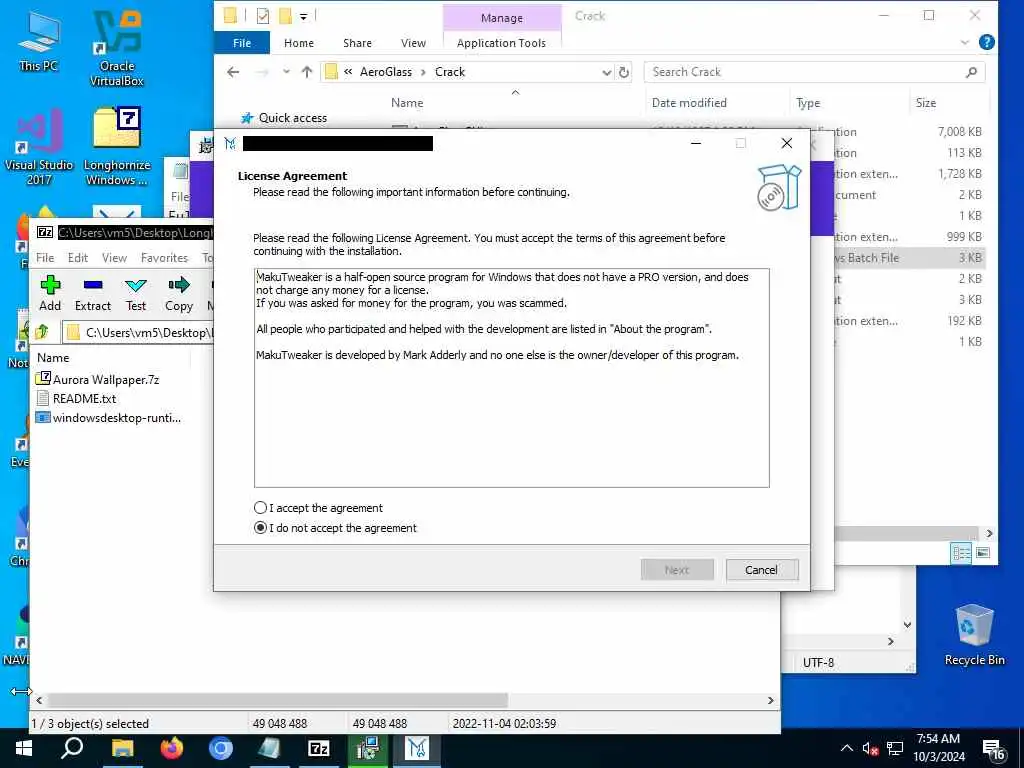Click the Visual Studio 2017 desktop icon
Screen dimensions: 1024x768
pos(39,147)
